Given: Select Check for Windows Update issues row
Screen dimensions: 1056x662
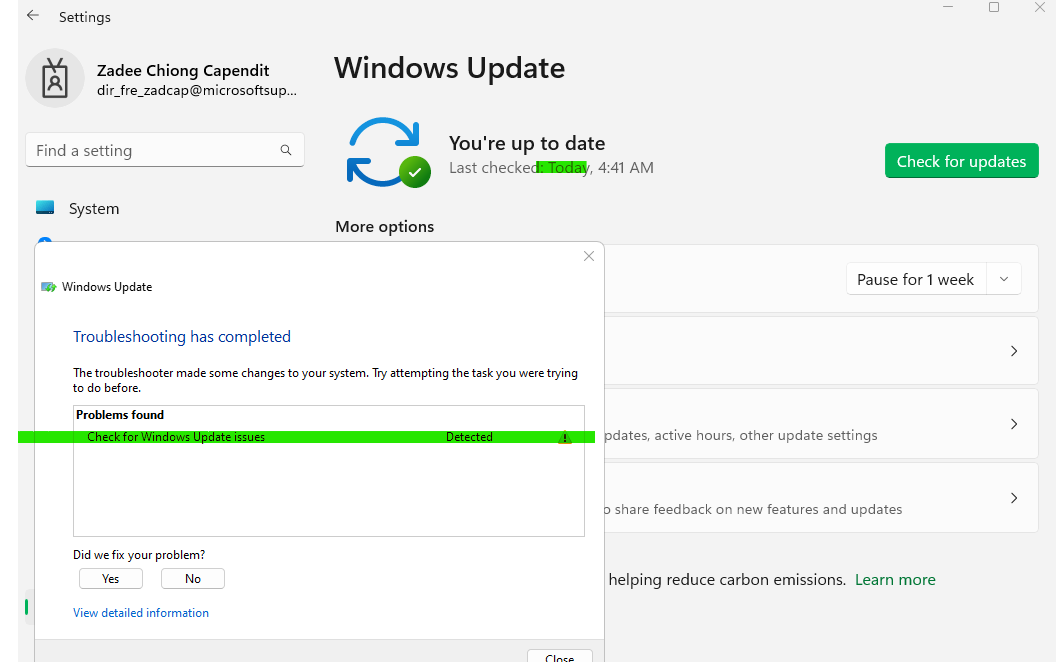Looking at the screenshot, I should (329, 437).
